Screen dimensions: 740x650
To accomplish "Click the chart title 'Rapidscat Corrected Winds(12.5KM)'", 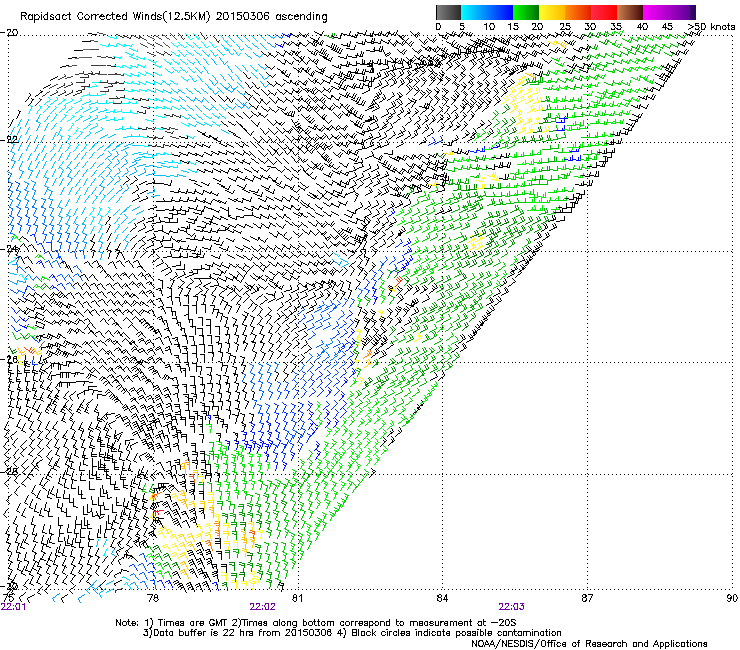I will pyautogui.click(x=115, y=17).
